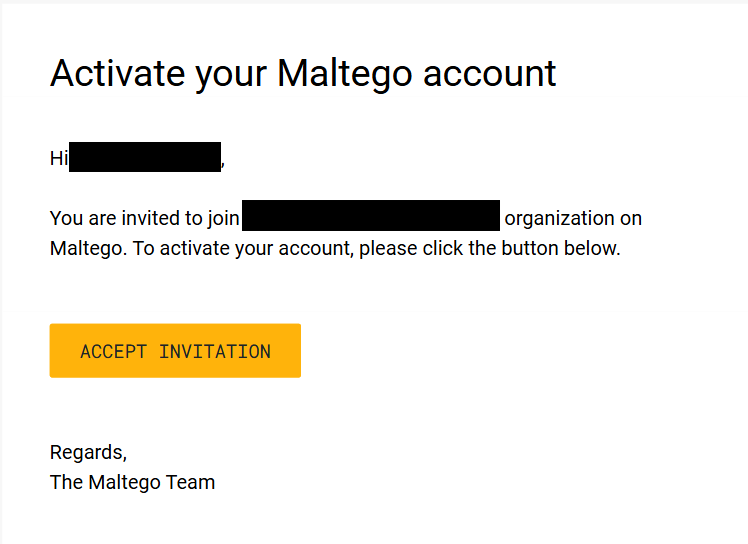Click the "Activate your Maltego account" heading
748x544 pixels.
pyautogui.click(x=303, y=74)
